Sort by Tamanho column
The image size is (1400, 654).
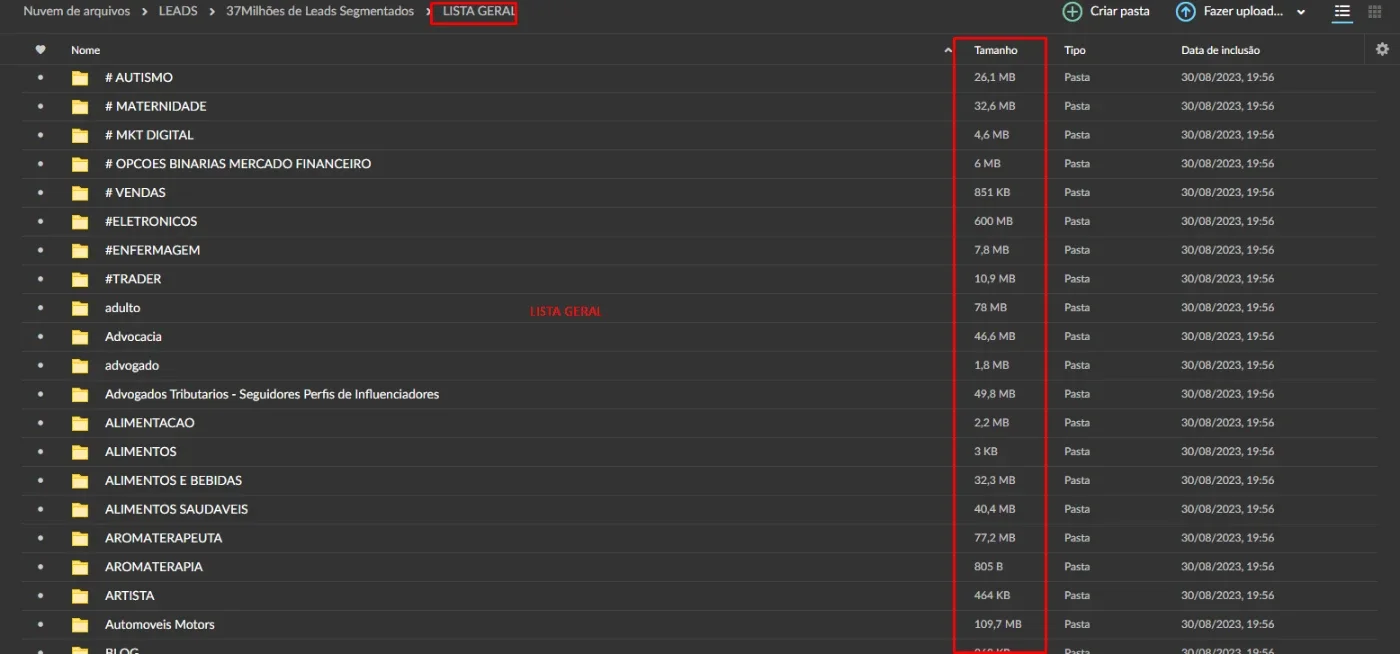click(x=996, y=50)
